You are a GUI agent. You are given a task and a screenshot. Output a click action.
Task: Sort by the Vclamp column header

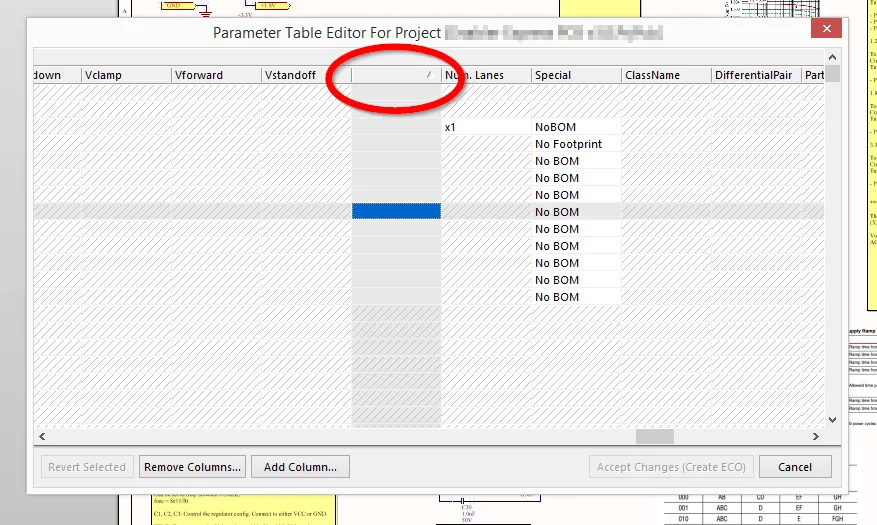coord(124,75)
